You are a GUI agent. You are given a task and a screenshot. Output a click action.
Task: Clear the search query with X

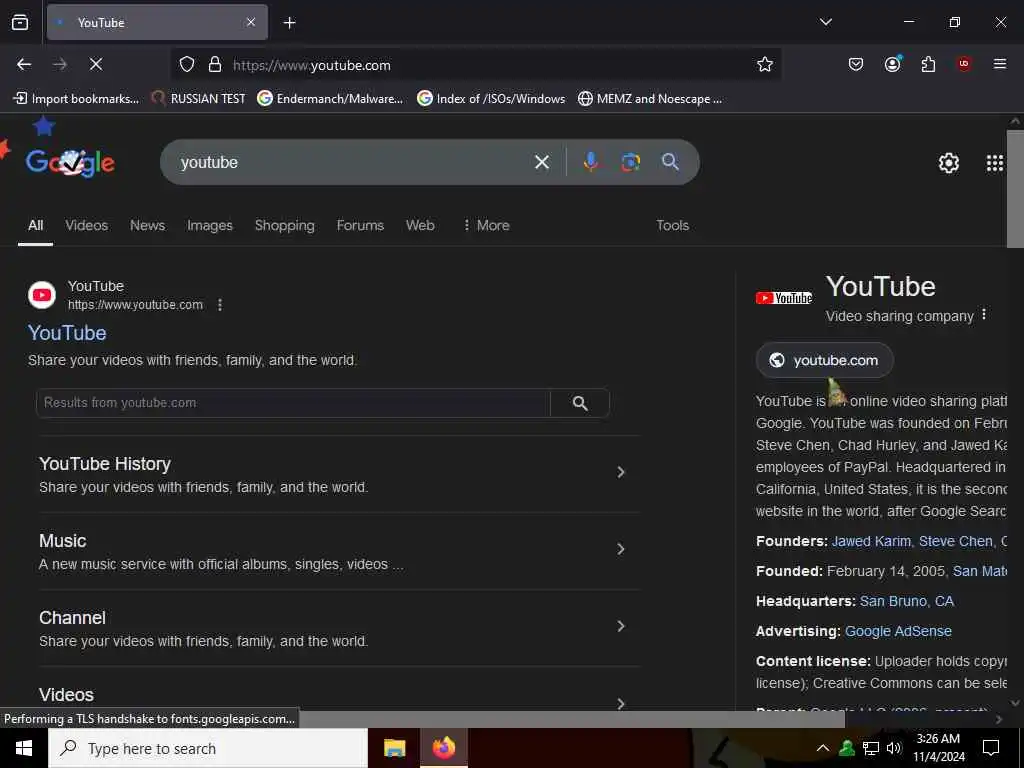pyautogui.click(x=542, y=162)
